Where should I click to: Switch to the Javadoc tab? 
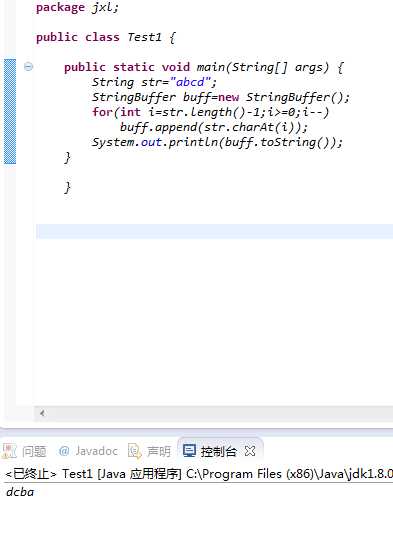(x=88, y=451)
